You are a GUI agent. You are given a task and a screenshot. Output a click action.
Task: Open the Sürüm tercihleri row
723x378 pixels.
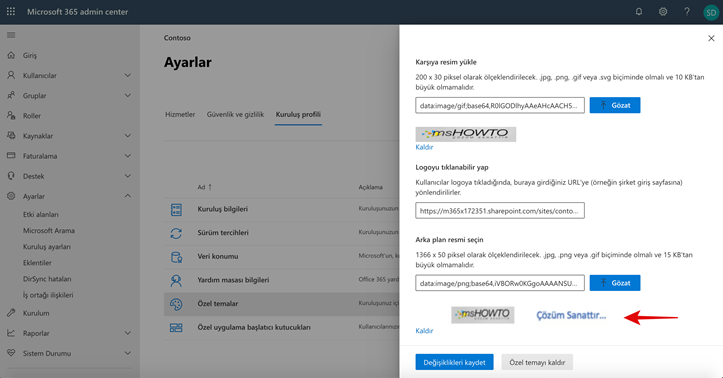(x=281, y=233)
